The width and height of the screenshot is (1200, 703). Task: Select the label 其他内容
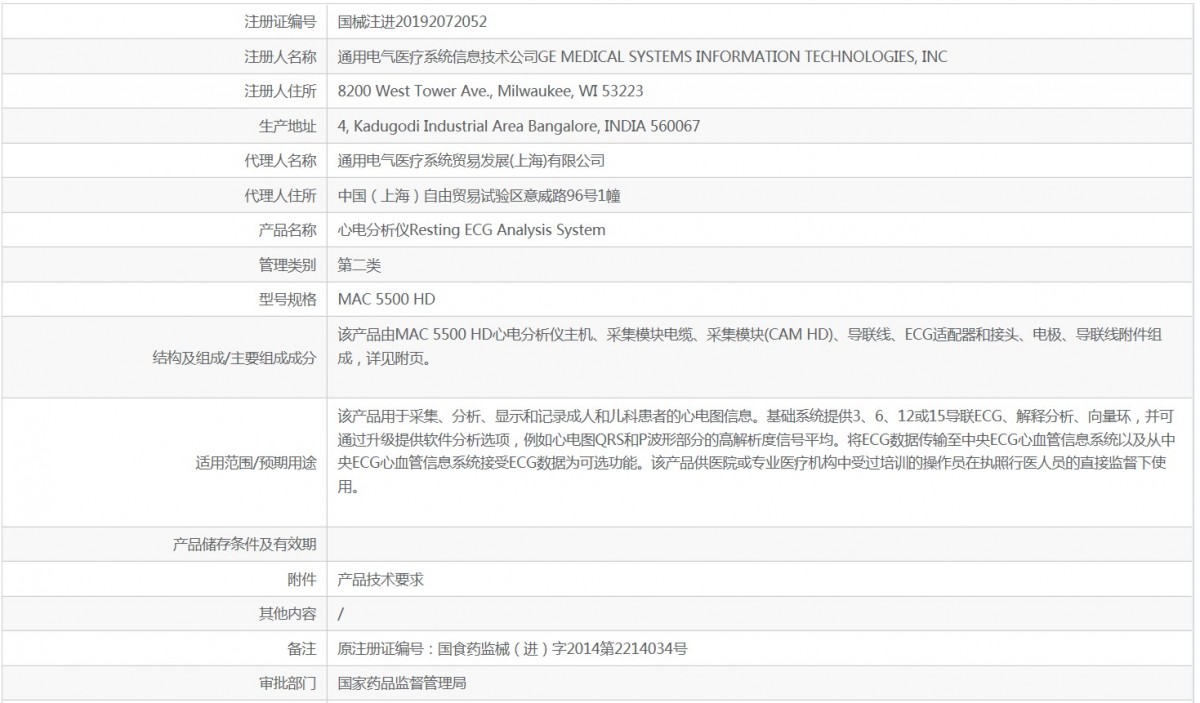(288, 614)
